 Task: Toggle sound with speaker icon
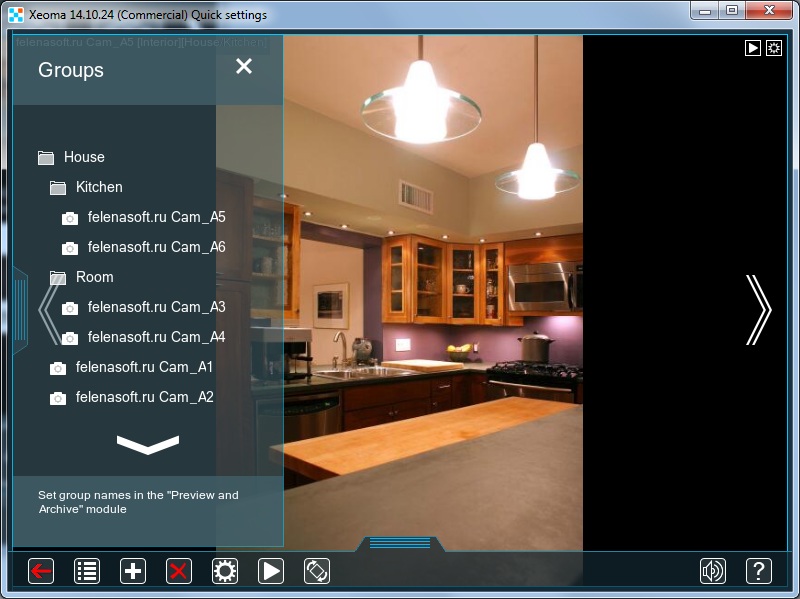[713, 571]
